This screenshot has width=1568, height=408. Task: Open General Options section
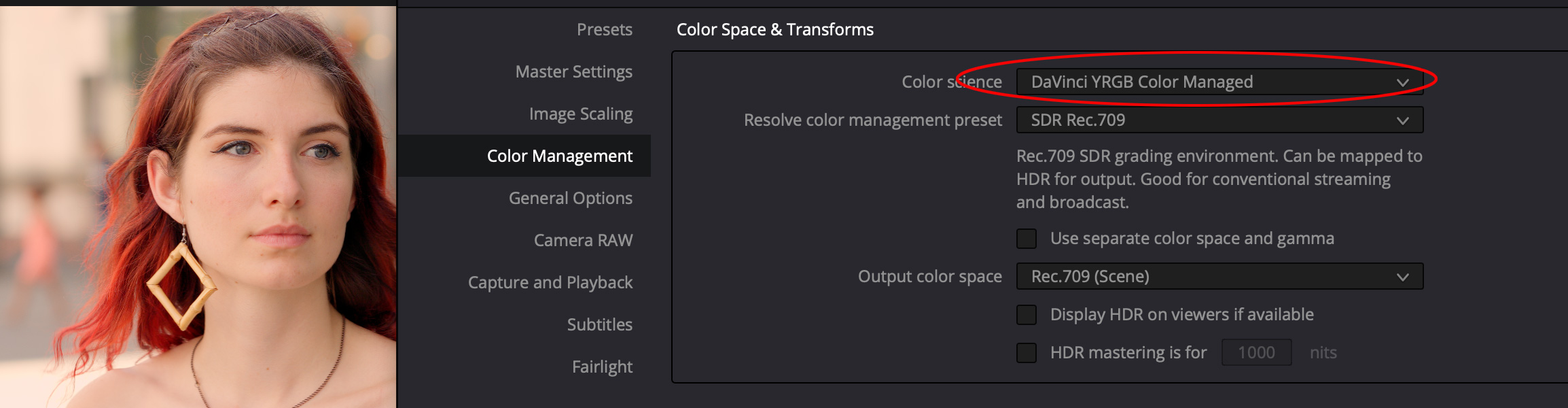tap(570, 198)
